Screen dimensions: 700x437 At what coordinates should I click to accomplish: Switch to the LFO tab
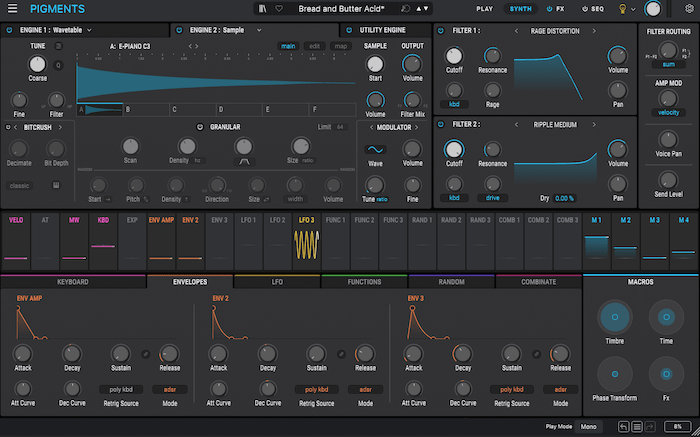[x=277, y=282]
